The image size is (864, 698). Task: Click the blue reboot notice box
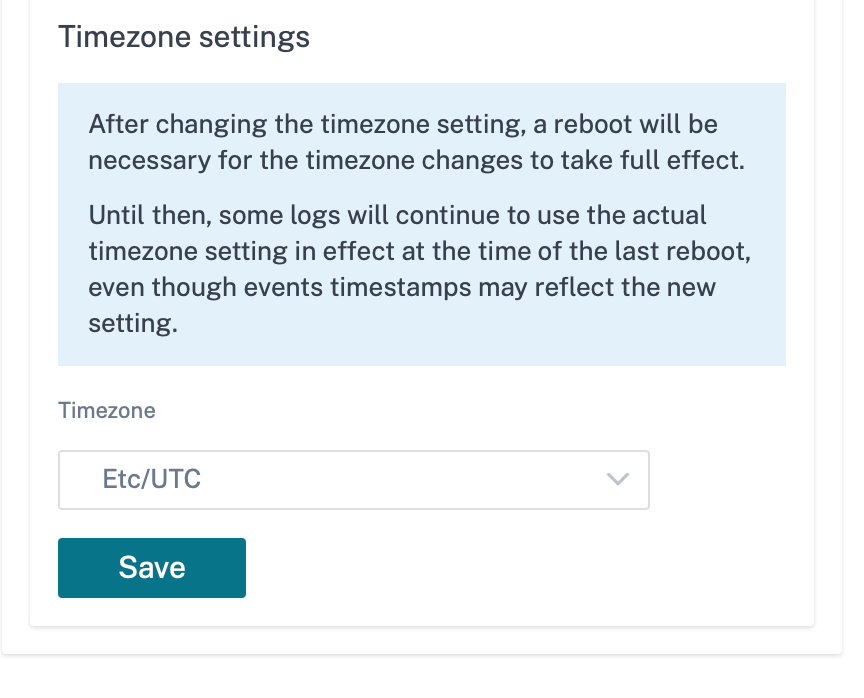[x=422, y=224]
